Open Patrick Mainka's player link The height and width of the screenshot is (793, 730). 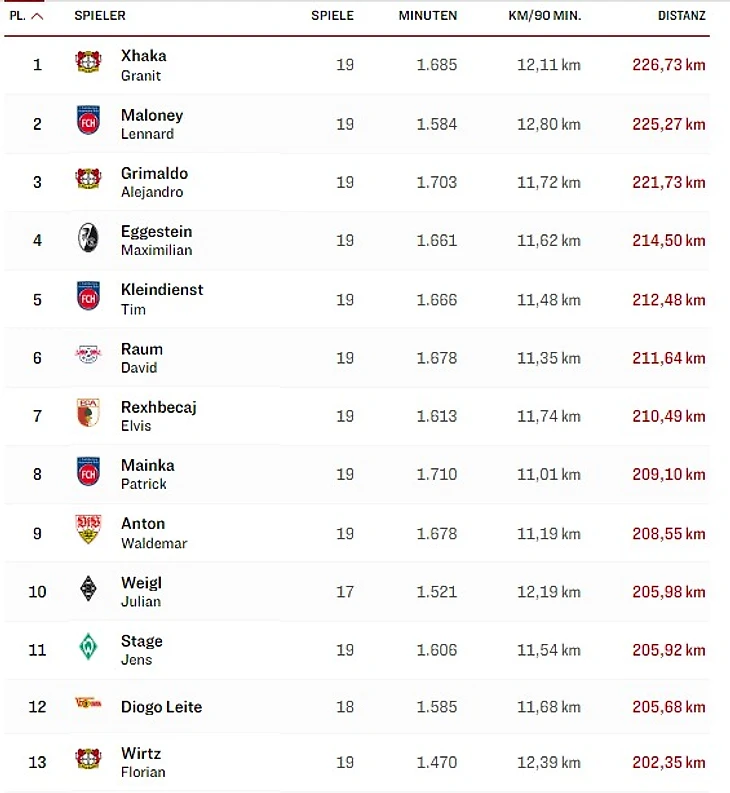[x=147, y=473]
